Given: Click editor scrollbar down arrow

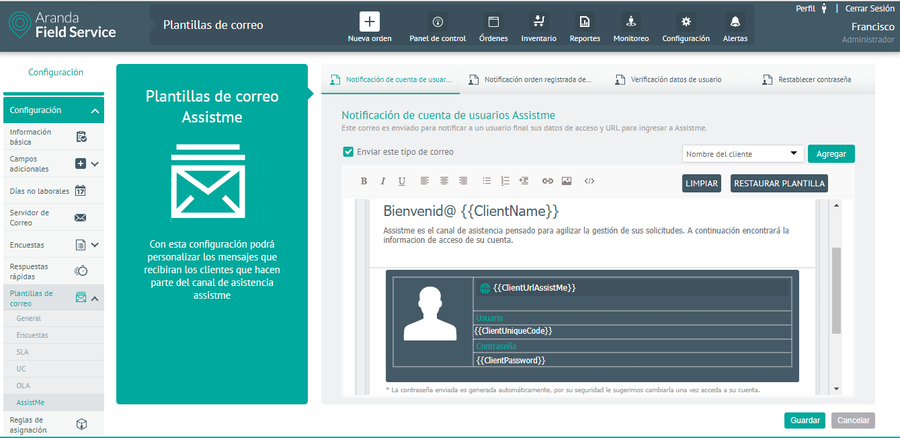Looking at the screenshot, I should [836, 389].
